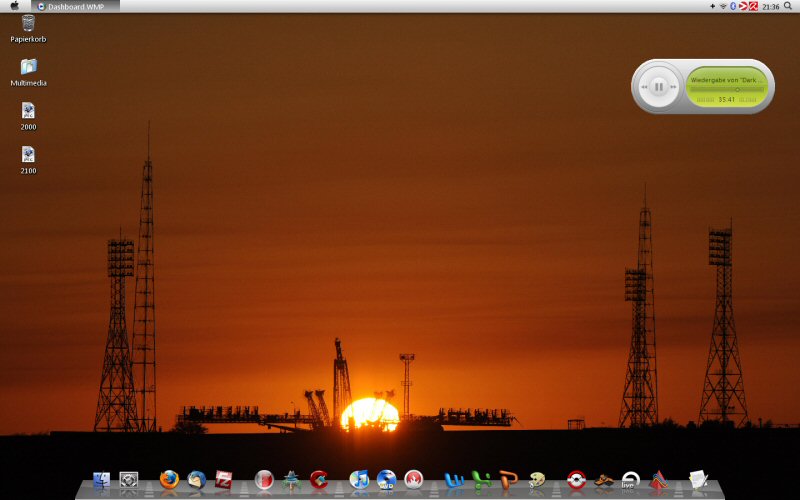This screenshot has width=800, height=500.
Task: Launch Firefox from the dock
Action: (168, 479)
